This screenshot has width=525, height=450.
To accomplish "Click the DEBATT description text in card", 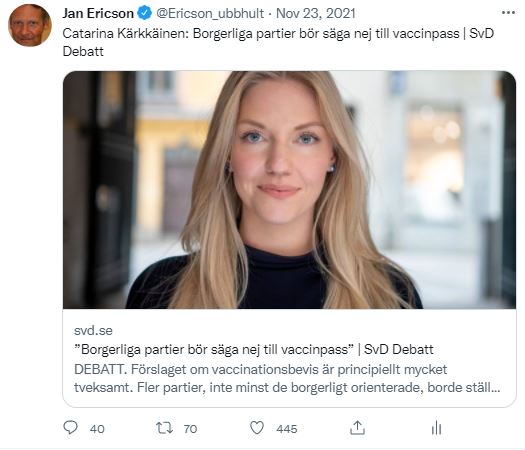I will pos(287,379).
